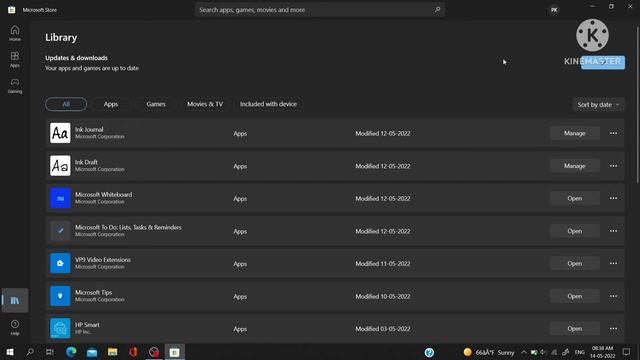This screenshot has height=360, width=640.
Task: Select the Library icon in sidebar
Action: pyautogui.click(x=15, y=300)
